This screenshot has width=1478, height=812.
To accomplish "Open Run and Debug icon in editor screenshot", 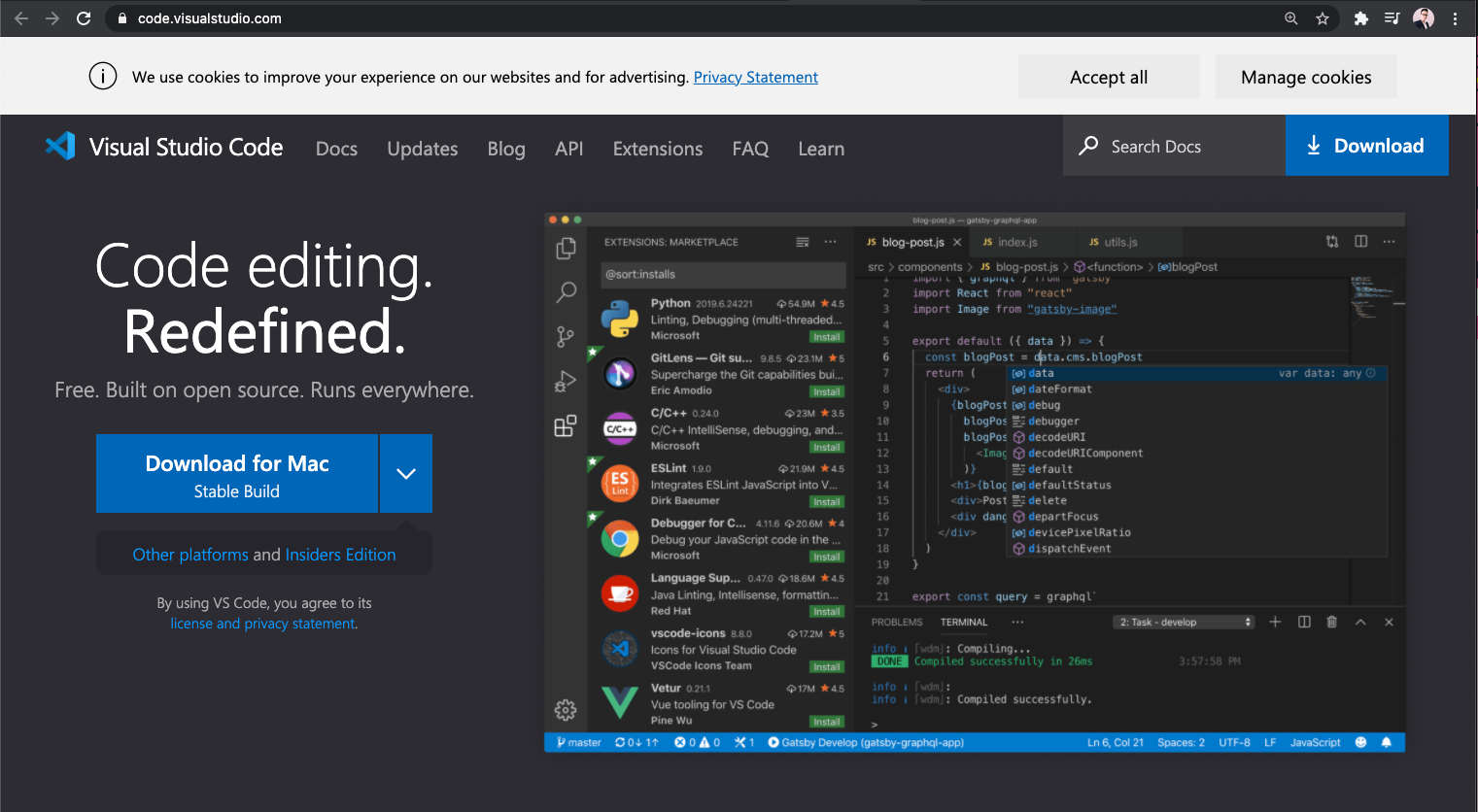I will point(566,381).
